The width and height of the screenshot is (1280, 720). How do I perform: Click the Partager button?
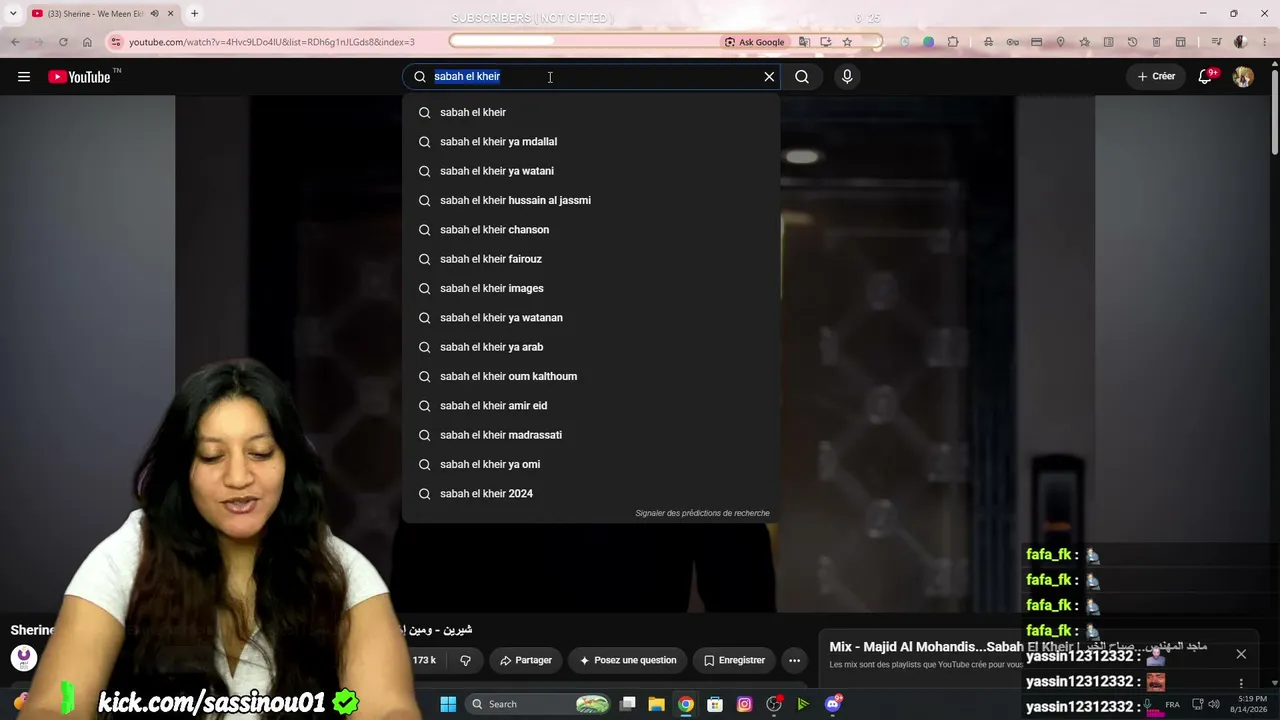[x=526, y=660]
